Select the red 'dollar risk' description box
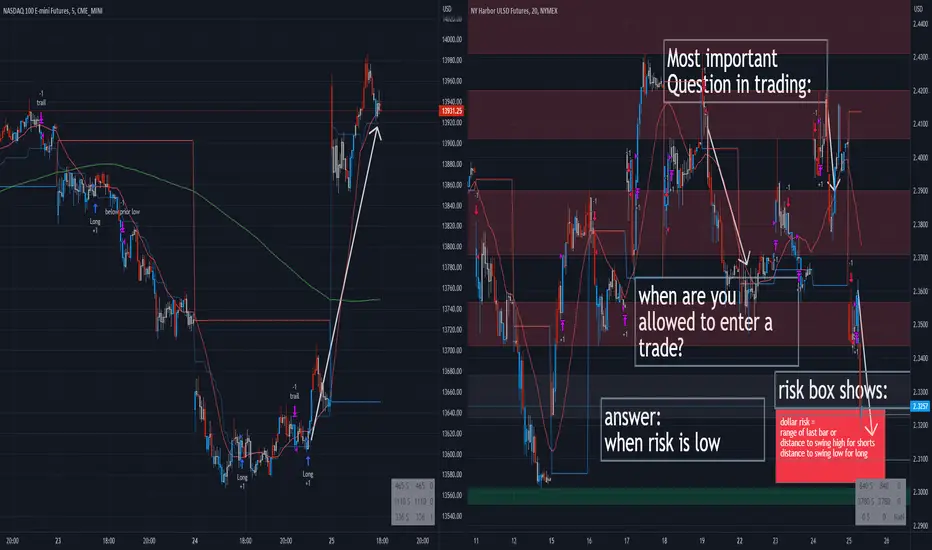This screenshot has height=550, width=932. pyautogui.click(x=830, y=445)
